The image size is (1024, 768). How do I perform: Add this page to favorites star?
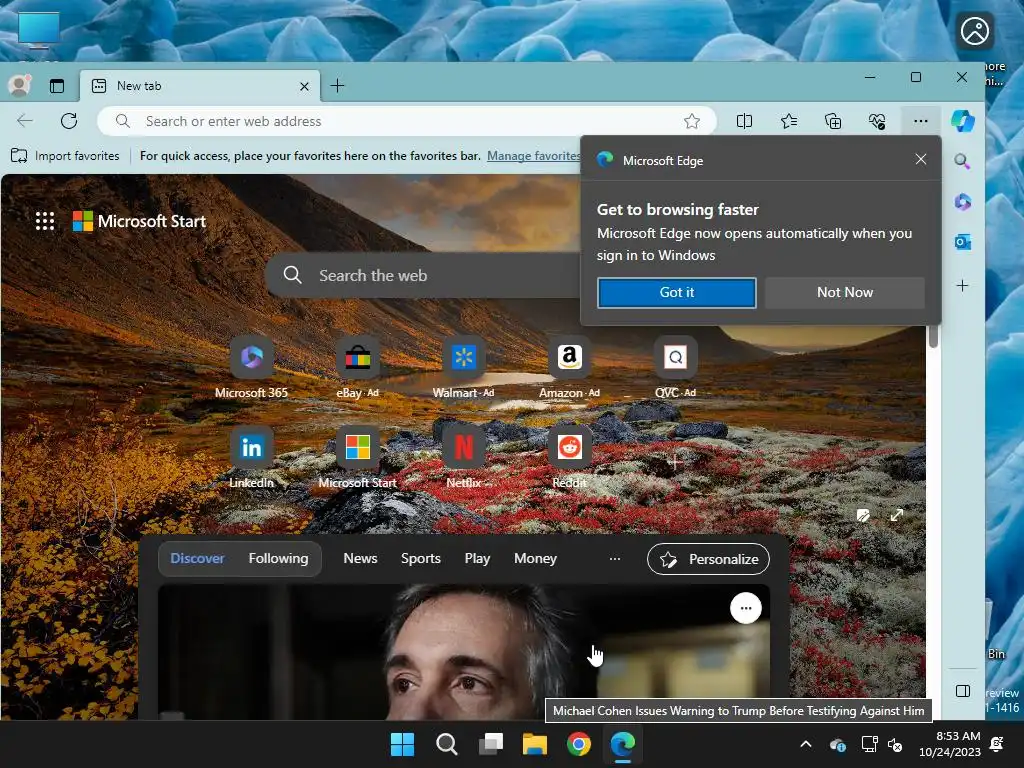tap(692, 121)
